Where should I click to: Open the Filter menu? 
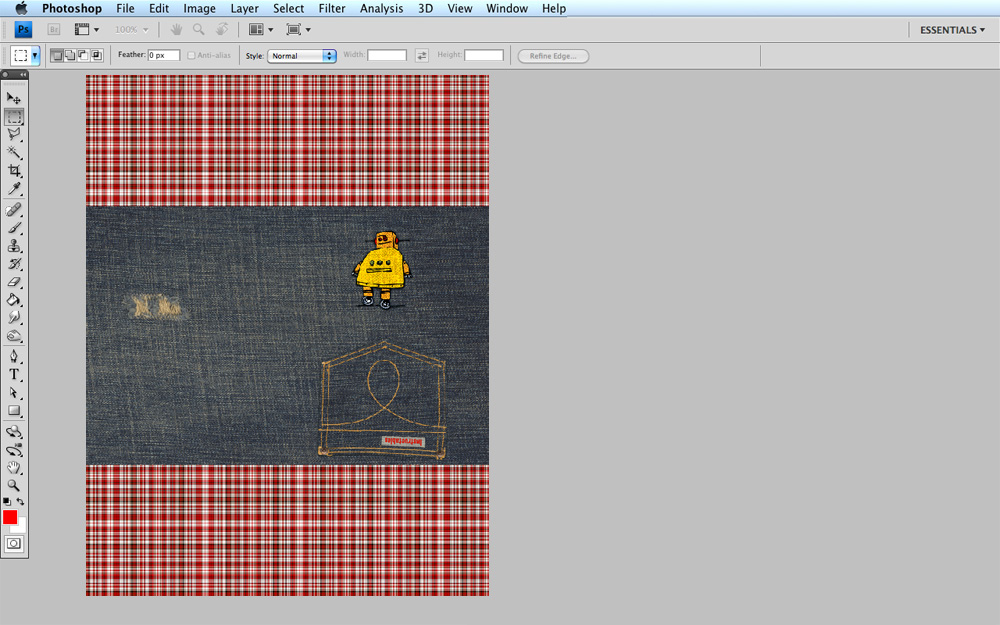(332, 9)
